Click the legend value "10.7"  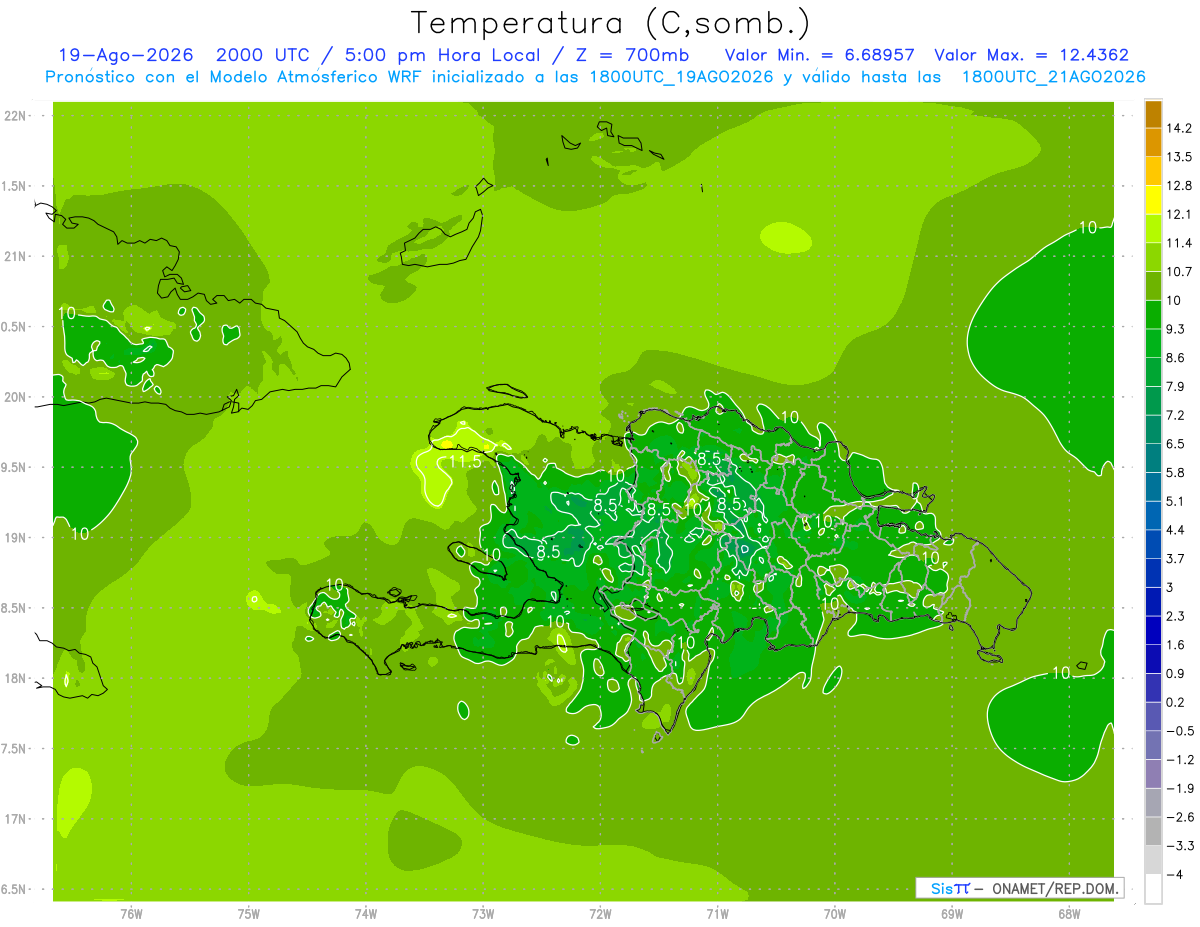[x=1179, y=272]
